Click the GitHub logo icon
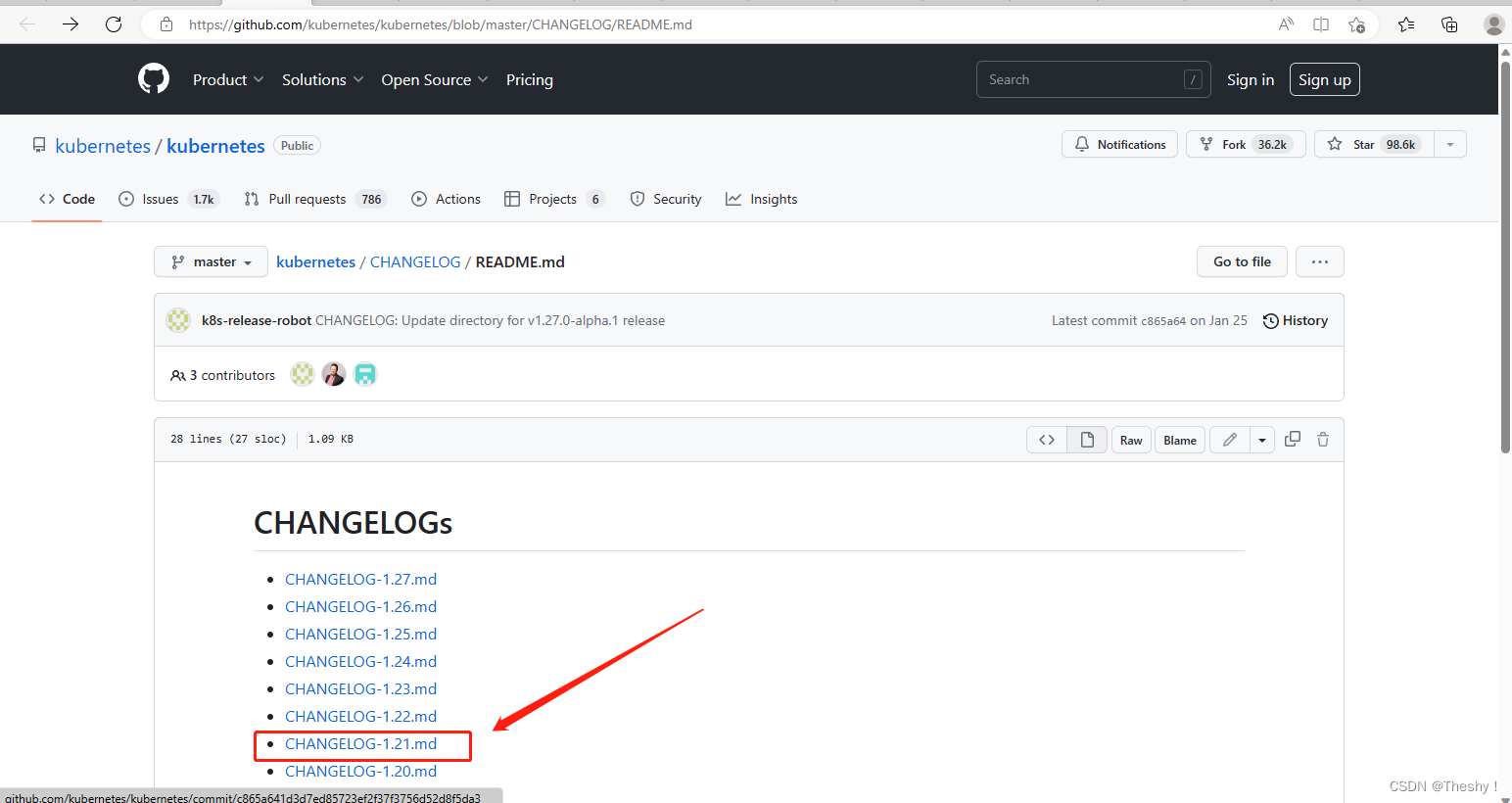The width and height of the screenshot is (1512, 803). pos(153,78)
